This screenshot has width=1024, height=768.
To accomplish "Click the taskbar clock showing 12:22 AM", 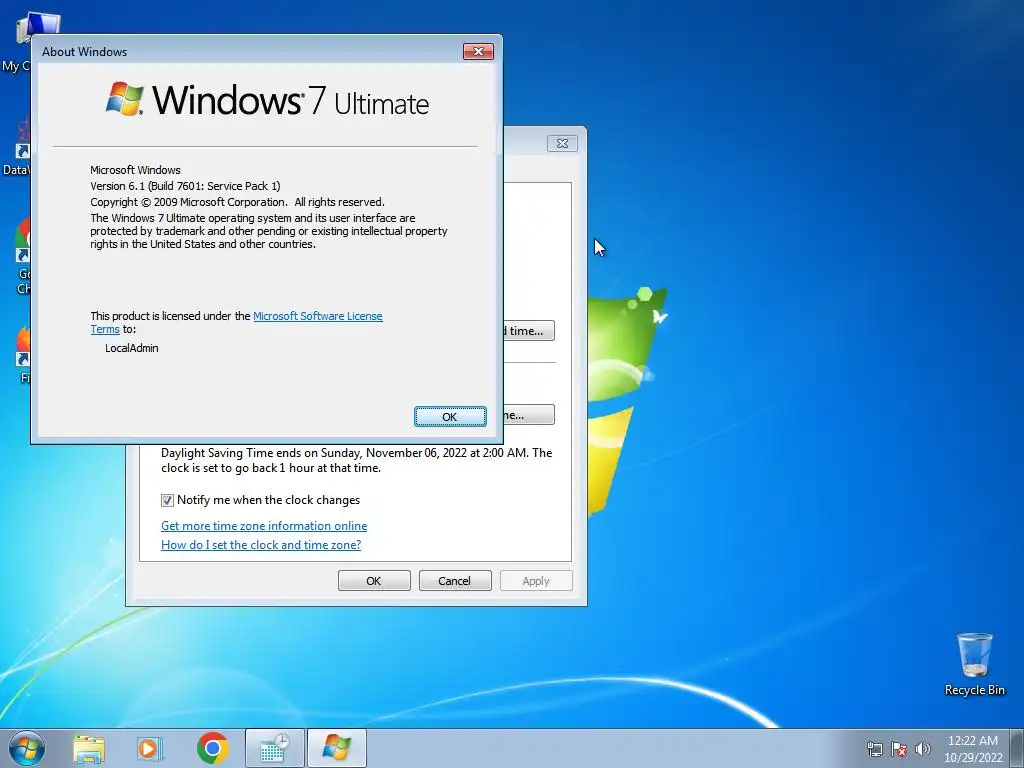I will 973,749.
